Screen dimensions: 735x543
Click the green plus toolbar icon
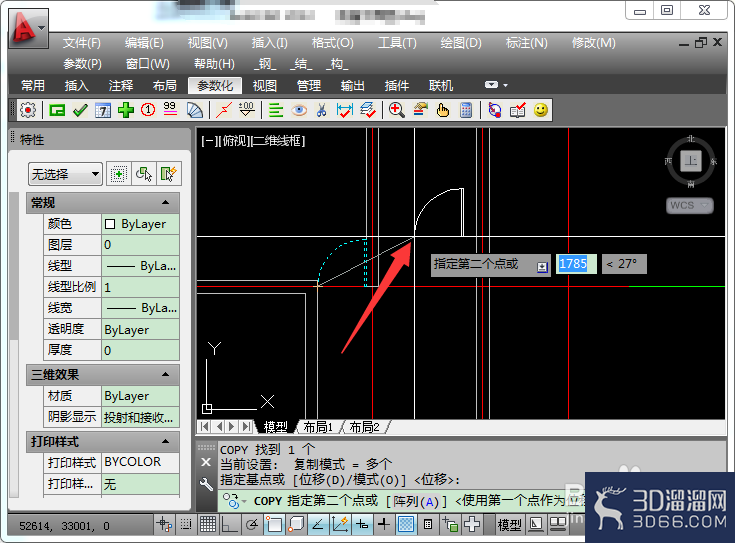[126, 111]
